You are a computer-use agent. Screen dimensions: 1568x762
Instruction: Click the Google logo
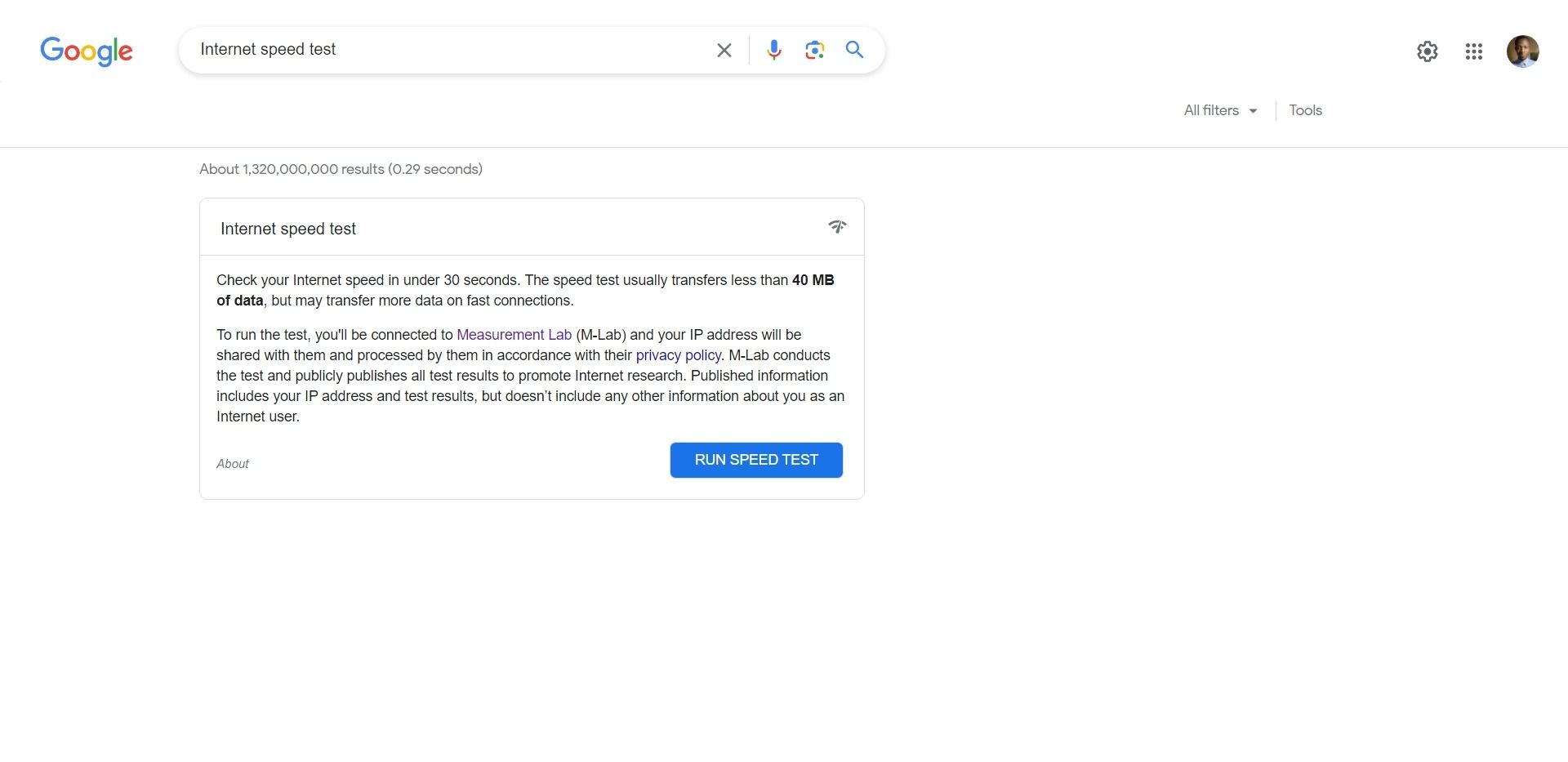pyautogui.click(x=86, y=51)
